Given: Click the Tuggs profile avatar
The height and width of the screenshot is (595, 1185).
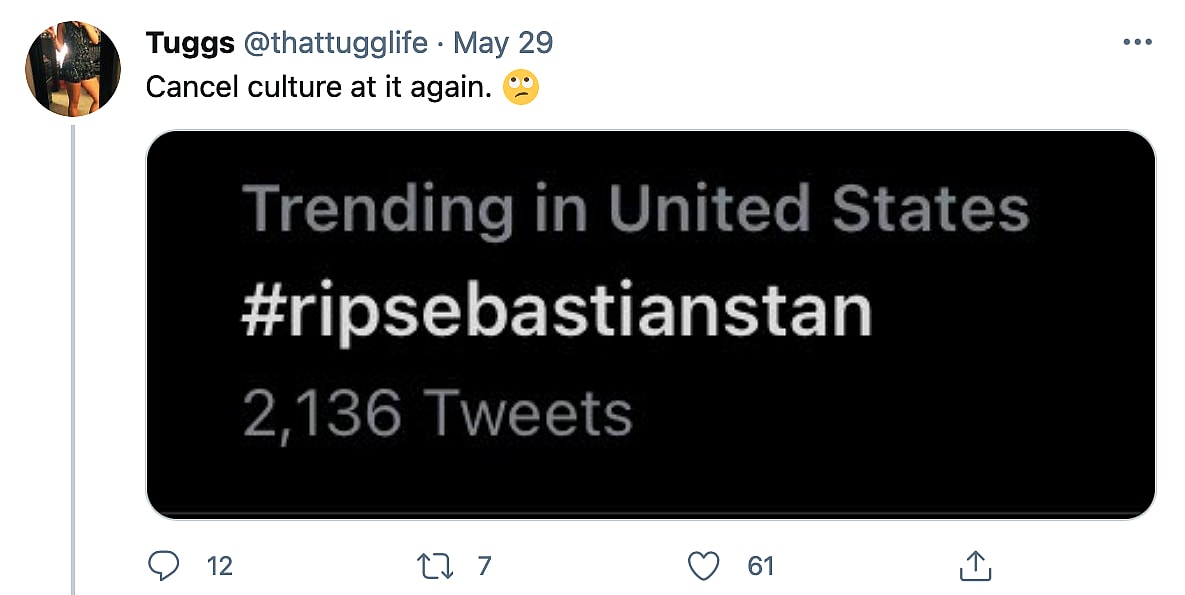Looking at the screenshot, I should (73, 68).
